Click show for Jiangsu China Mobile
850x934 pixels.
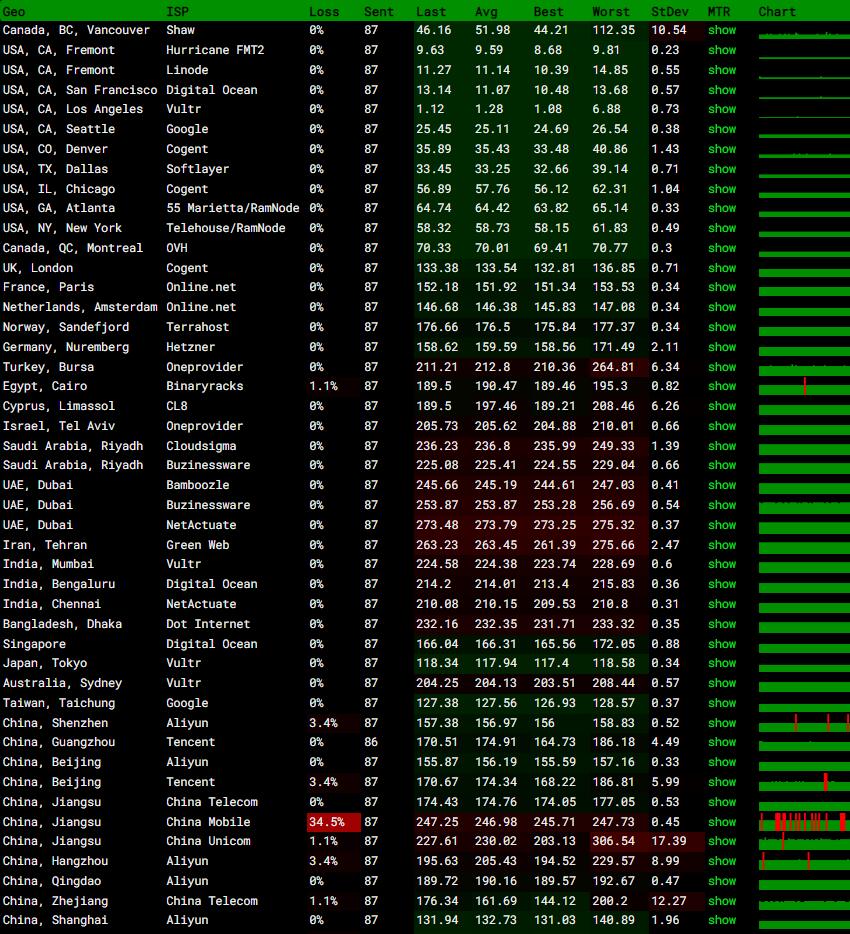pos(722,821)
